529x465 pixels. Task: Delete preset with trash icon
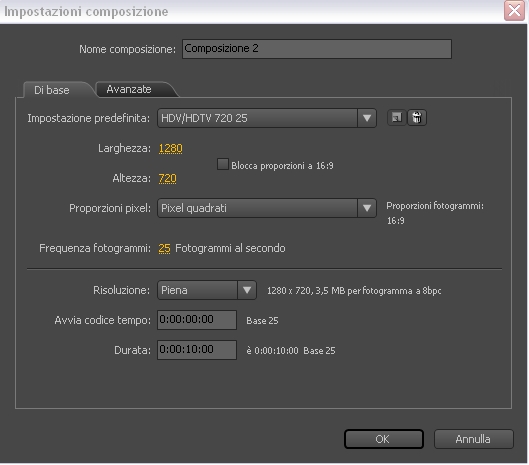pyautogui.click(x=417, y=118)
